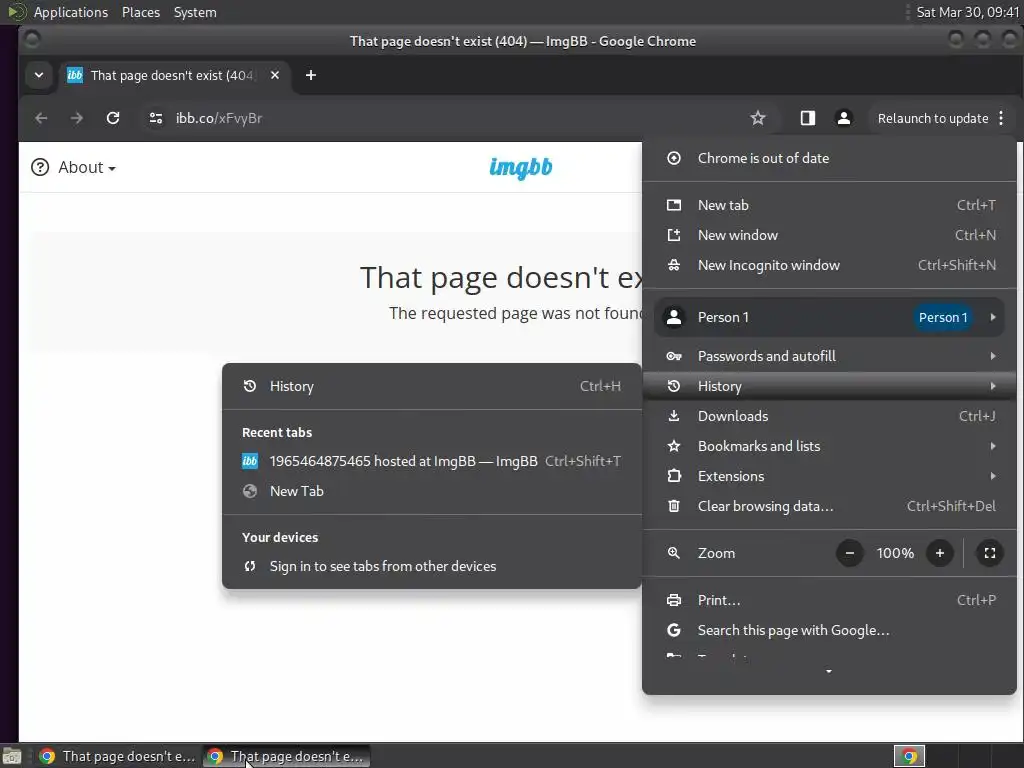This screenshot has height=768, width=1024.
Task: Click the sync icon beside Sign in
Action: coord(249,566)
